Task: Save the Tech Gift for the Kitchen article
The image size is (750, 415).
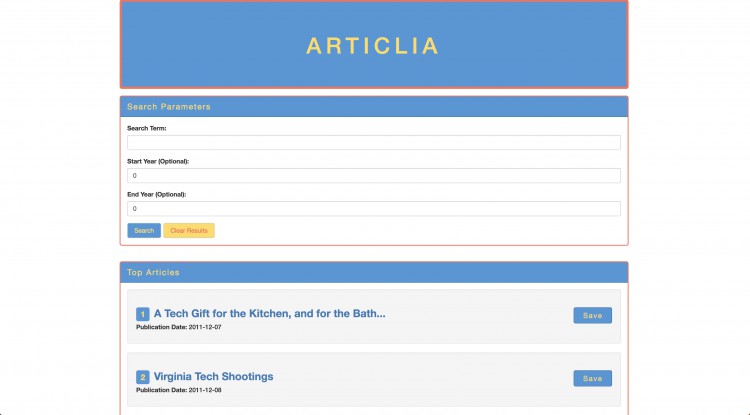Action: point(592,316)
